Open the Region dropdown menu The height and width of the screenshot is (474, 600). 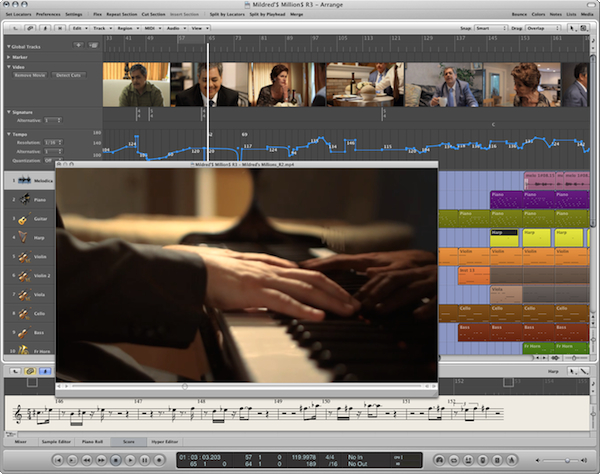click(x=127, y=28)
